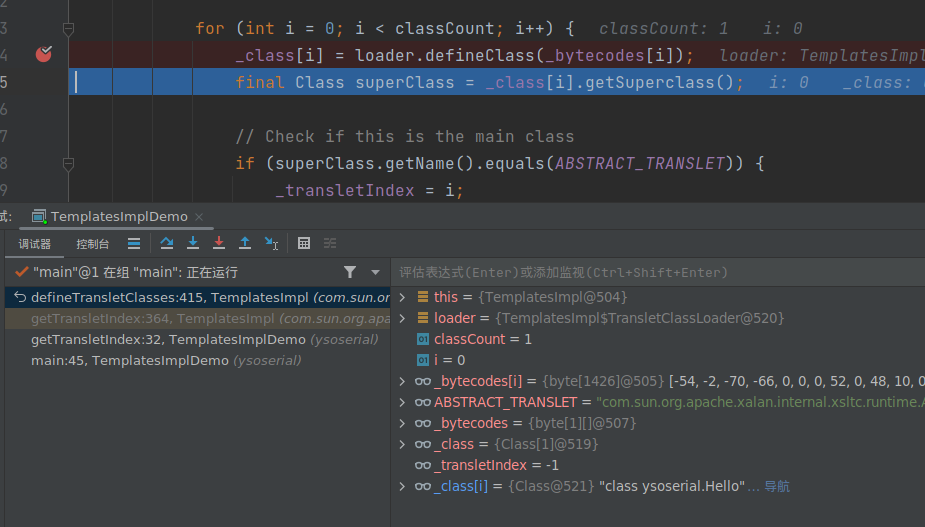The width and height of the screenshot is (925, 527).
Task: Expand the _bytecodes[i] variable node
Action: click(403, 381)
